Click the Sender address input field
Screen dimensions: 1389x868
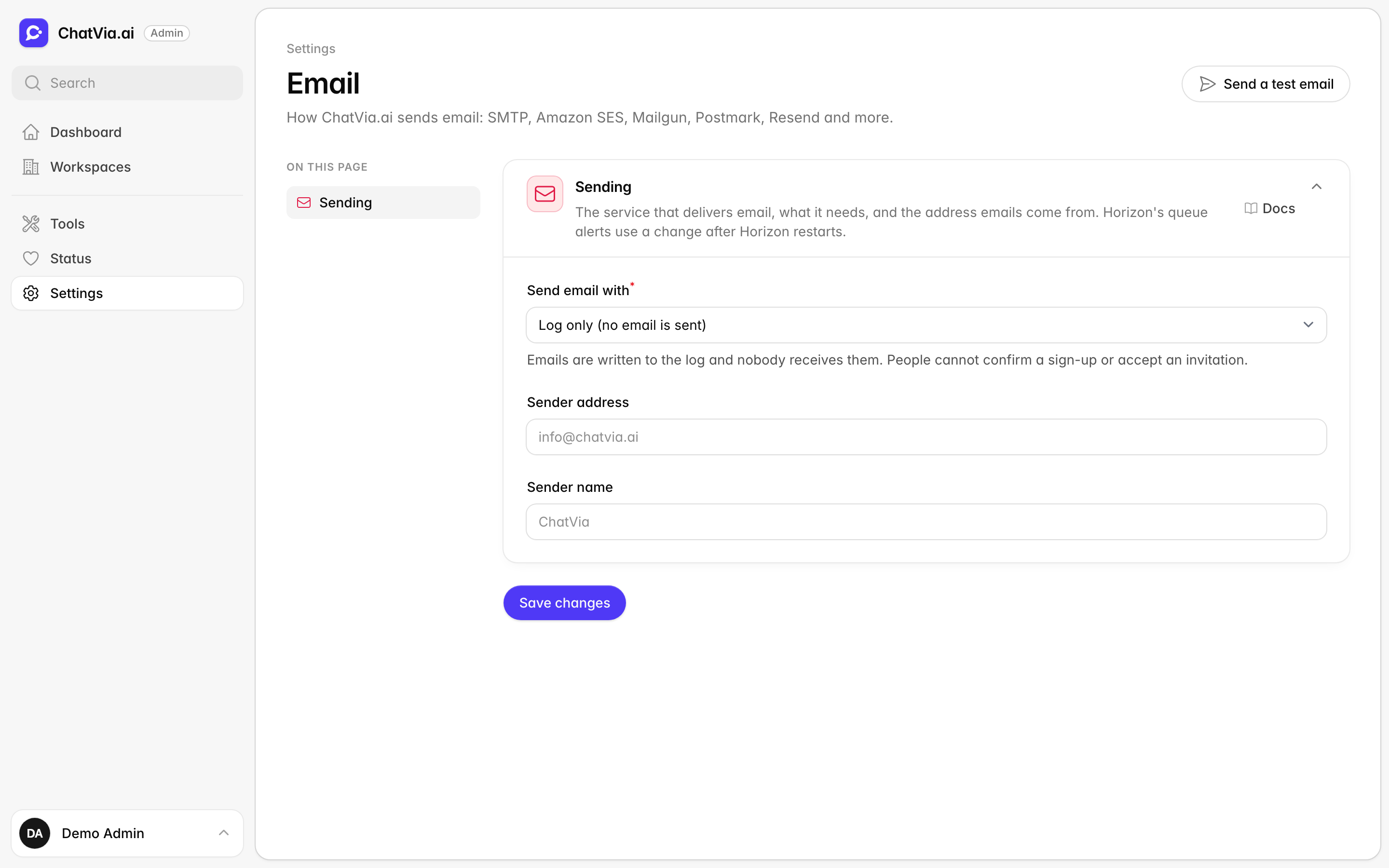pyautogui.click(x=926, y=437)
